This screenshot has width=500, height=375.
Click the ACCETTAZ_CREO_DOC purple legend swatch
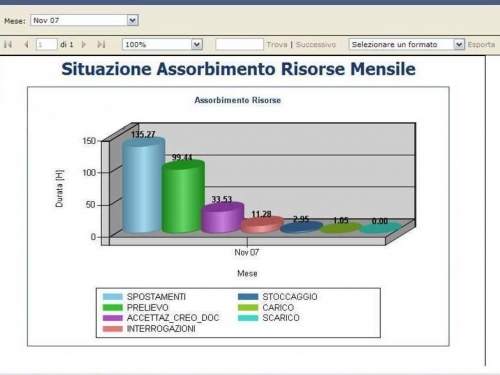tap(113, 318)
